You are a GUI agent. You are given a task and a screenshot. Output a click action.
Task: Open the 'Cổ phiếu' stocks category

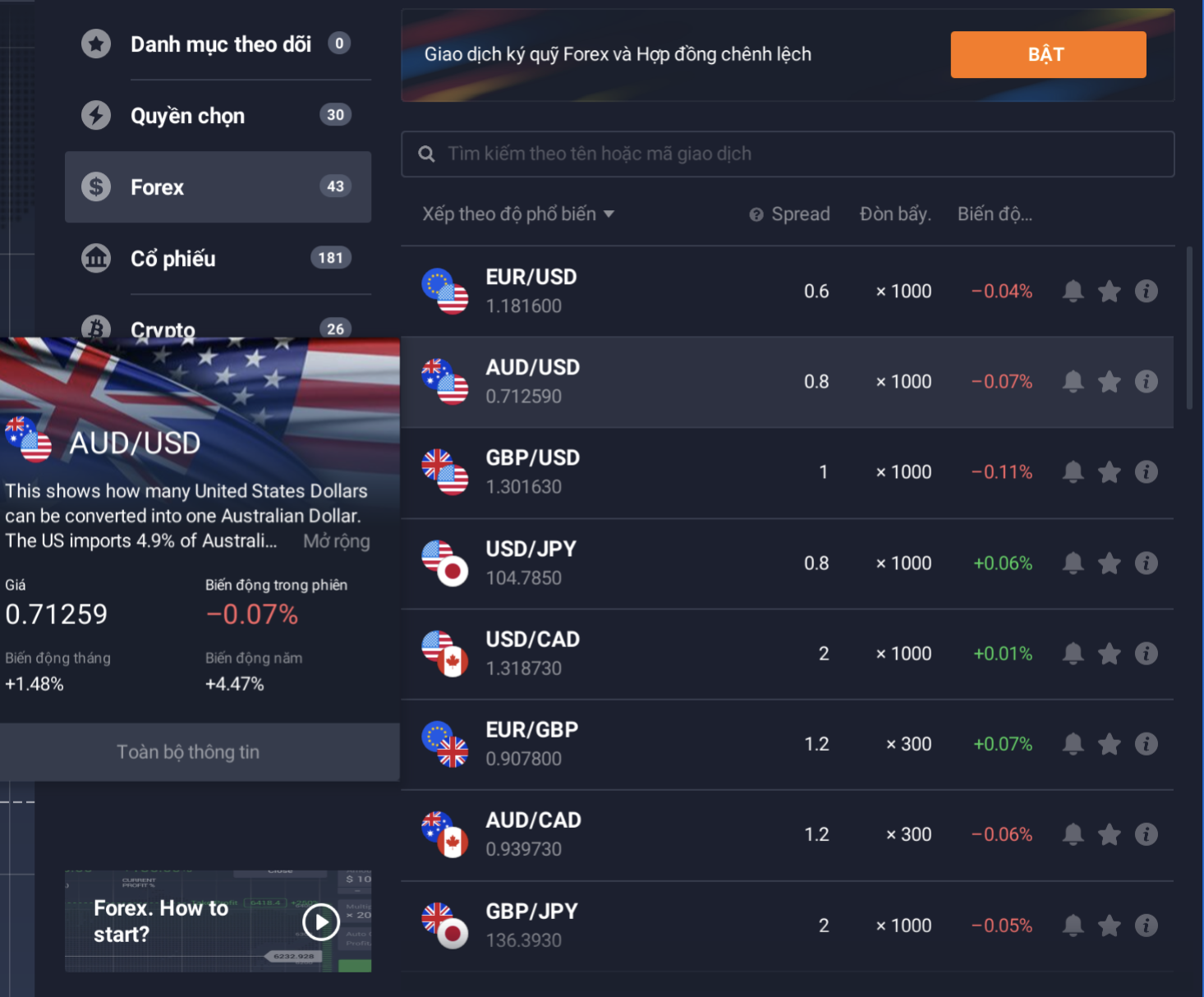pyautogui.click(x=218, y=258)
